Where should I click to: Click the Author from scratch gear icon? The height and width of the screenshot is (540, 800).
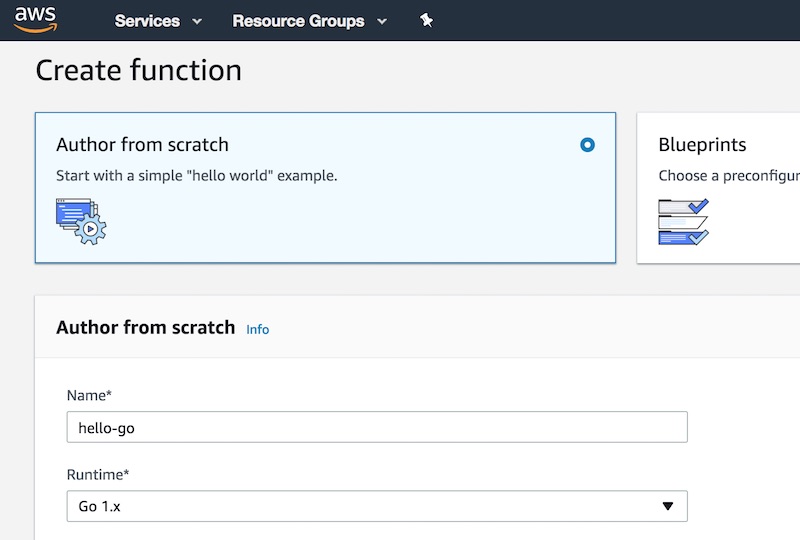81,220
